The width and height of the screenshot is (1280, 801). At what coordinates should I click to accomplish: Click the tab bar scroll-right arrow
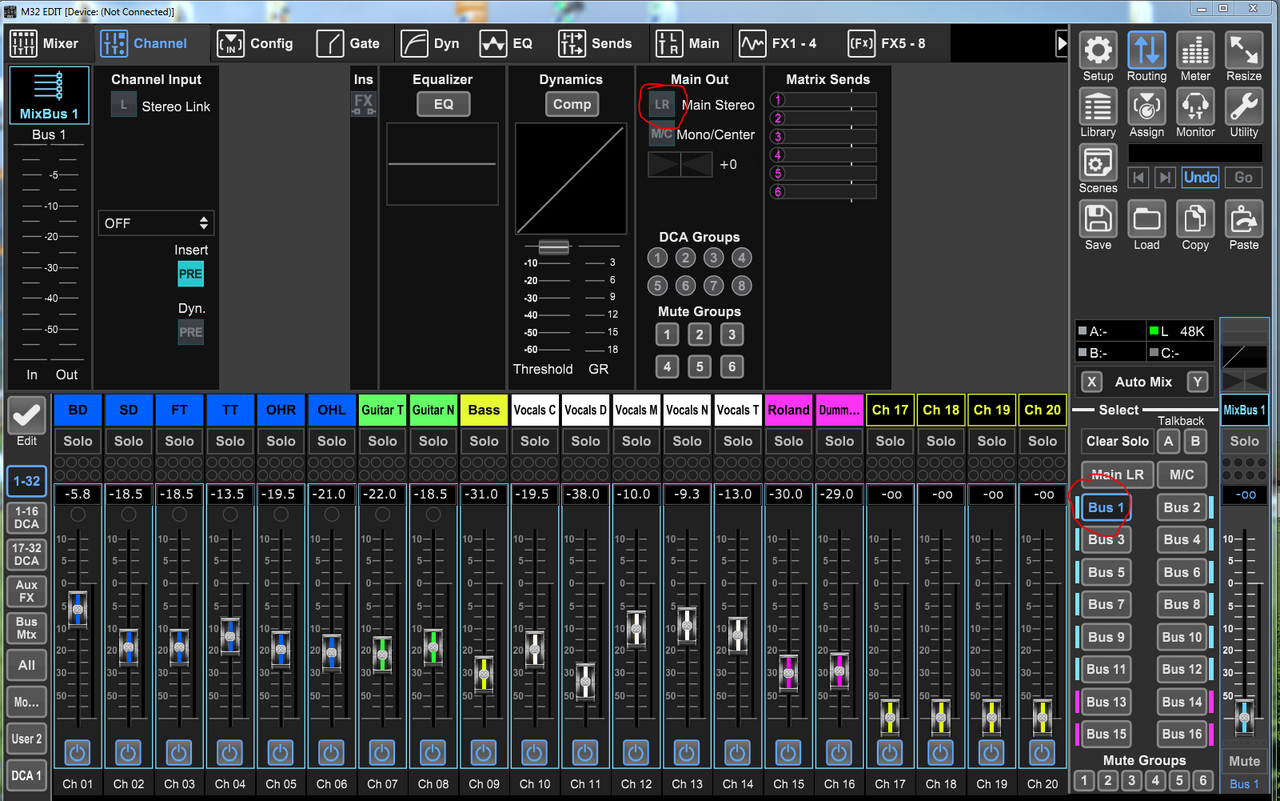click(1062, 43)
